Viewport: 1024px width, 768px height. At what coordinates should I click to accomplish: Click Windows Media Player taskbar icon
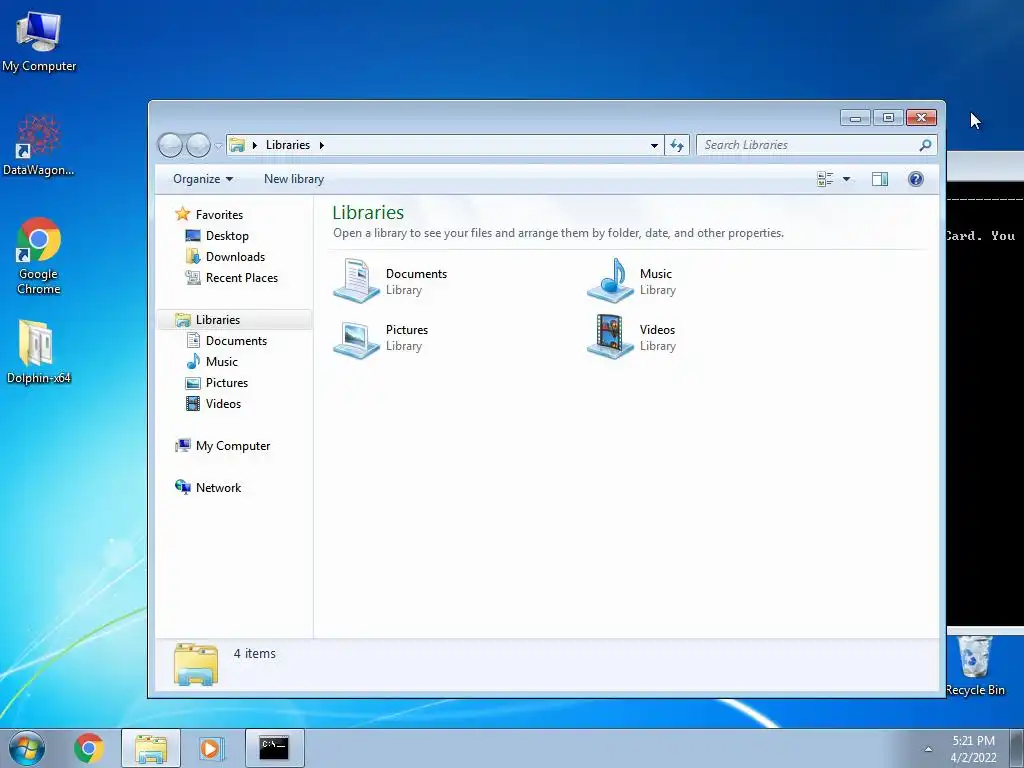click(x=211, y=748)
